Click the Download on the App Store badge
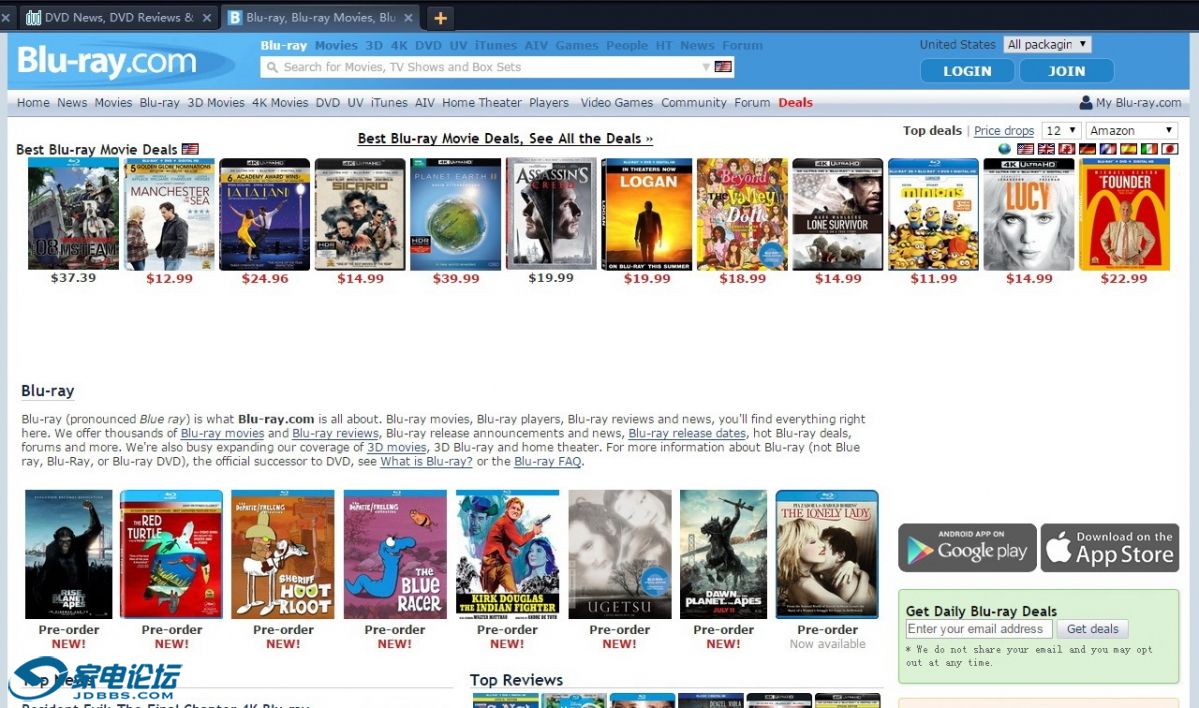This screenshot has width=1199, height=708. [x=1109, y=548]
